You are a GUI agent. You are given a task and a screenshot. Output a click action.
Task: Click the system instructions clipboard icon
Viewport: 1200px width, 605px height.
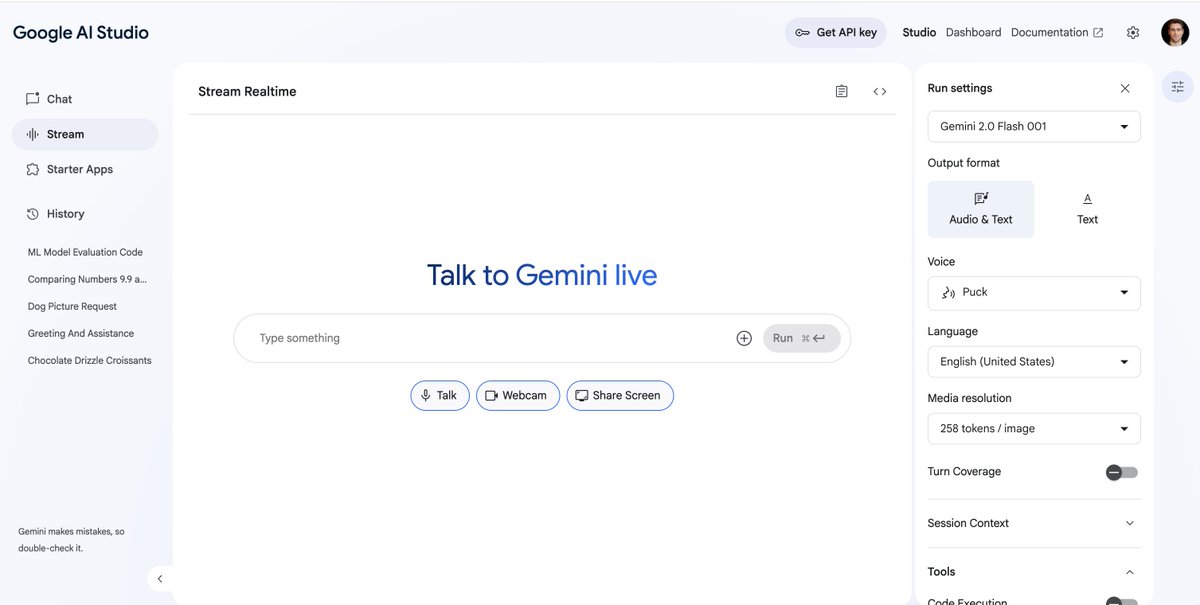(841, 90)
